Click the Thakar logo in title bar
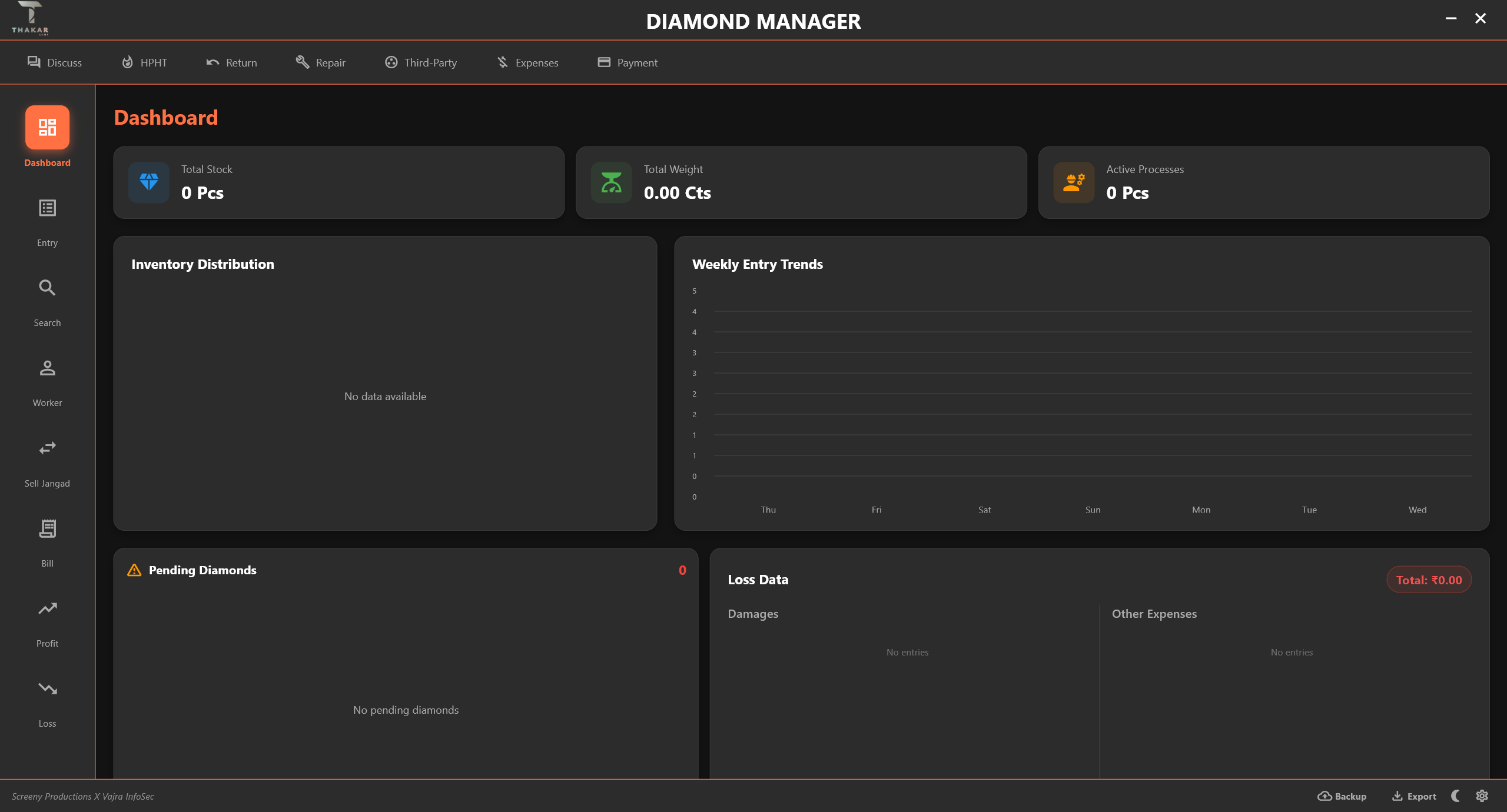The height and width of the screenshot is (812, 1507). [x=30, y=18]
